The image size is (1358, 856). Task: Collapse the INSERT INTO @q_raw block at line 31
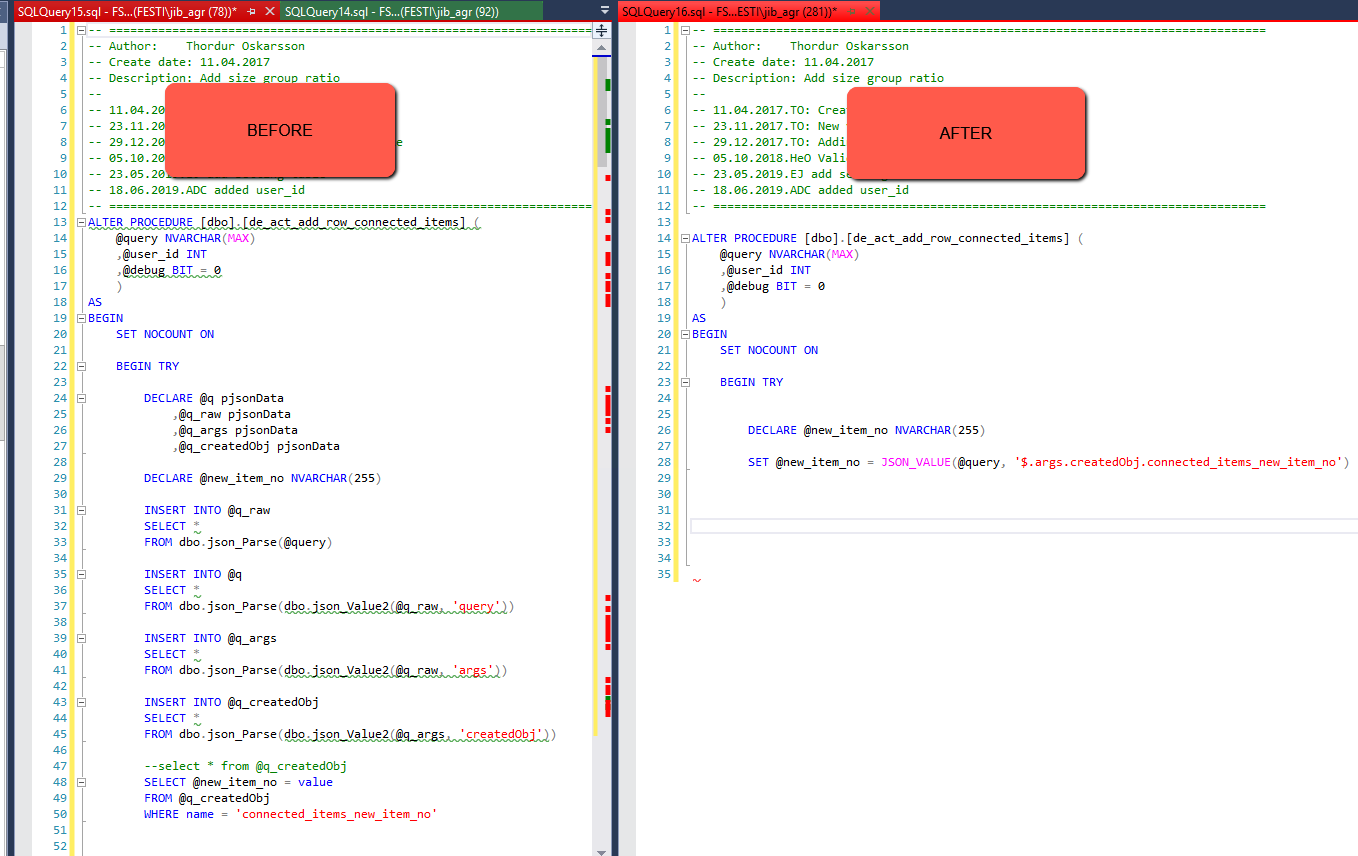[x=81, y=510]
